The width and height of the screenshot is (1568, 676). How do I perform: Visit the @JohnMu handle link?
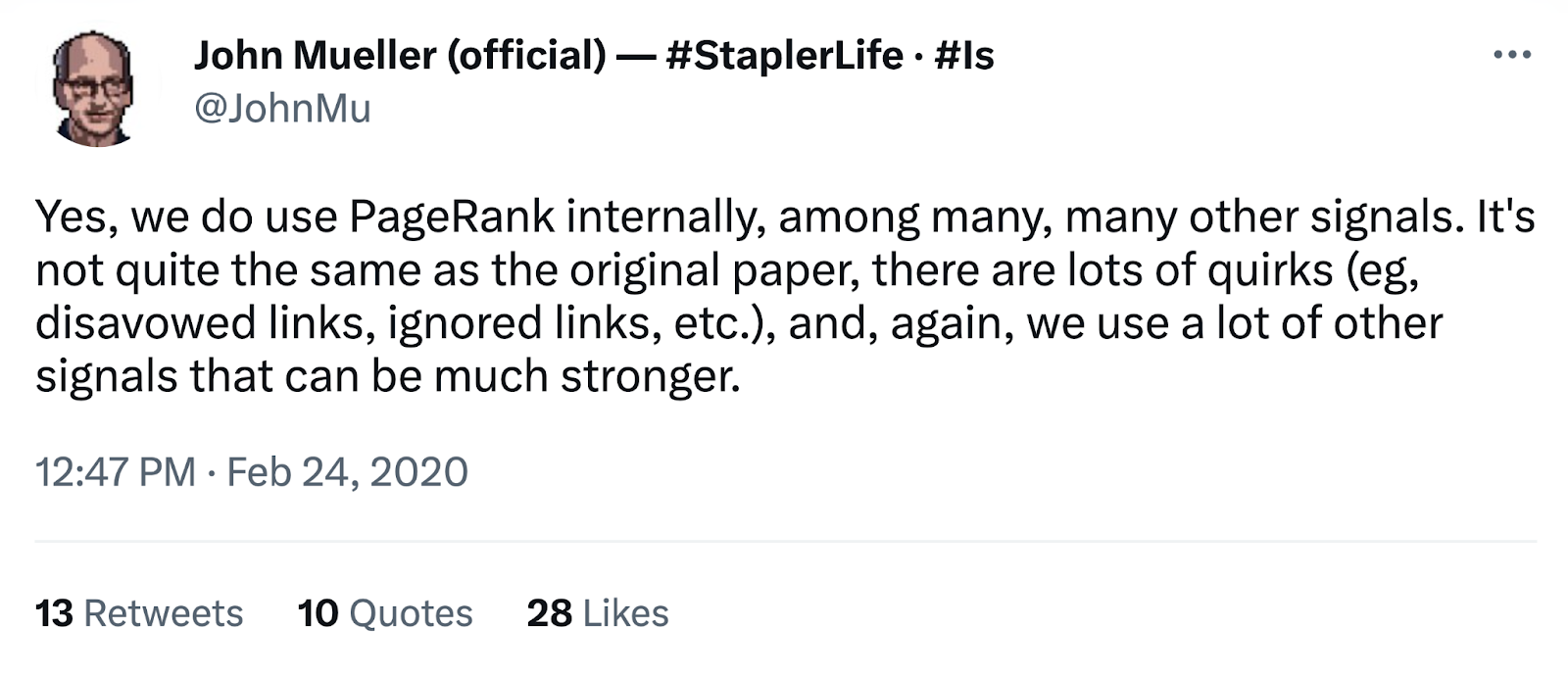pos(282,108)
